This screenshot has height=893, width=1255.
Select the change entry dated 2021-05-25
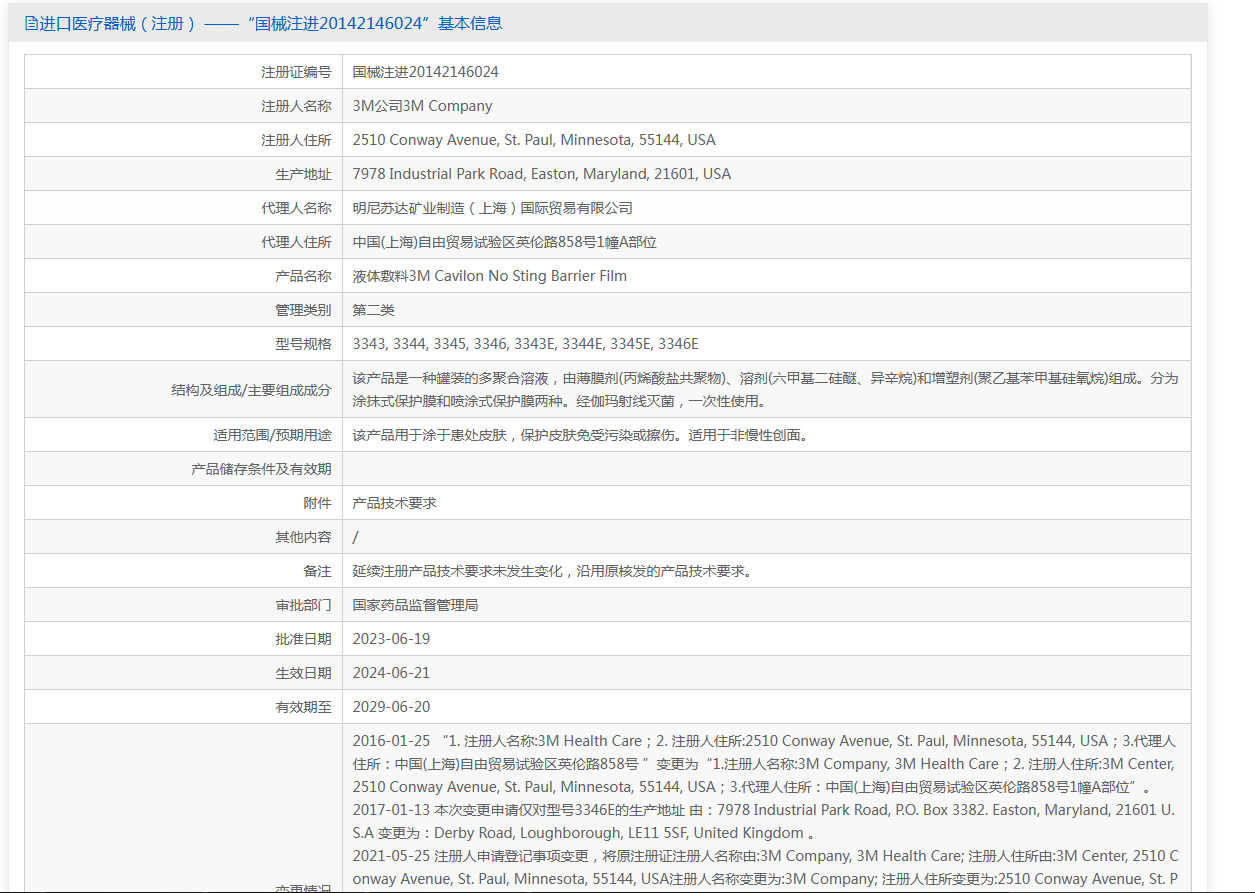pyautogui.click(x=765, y=867)
